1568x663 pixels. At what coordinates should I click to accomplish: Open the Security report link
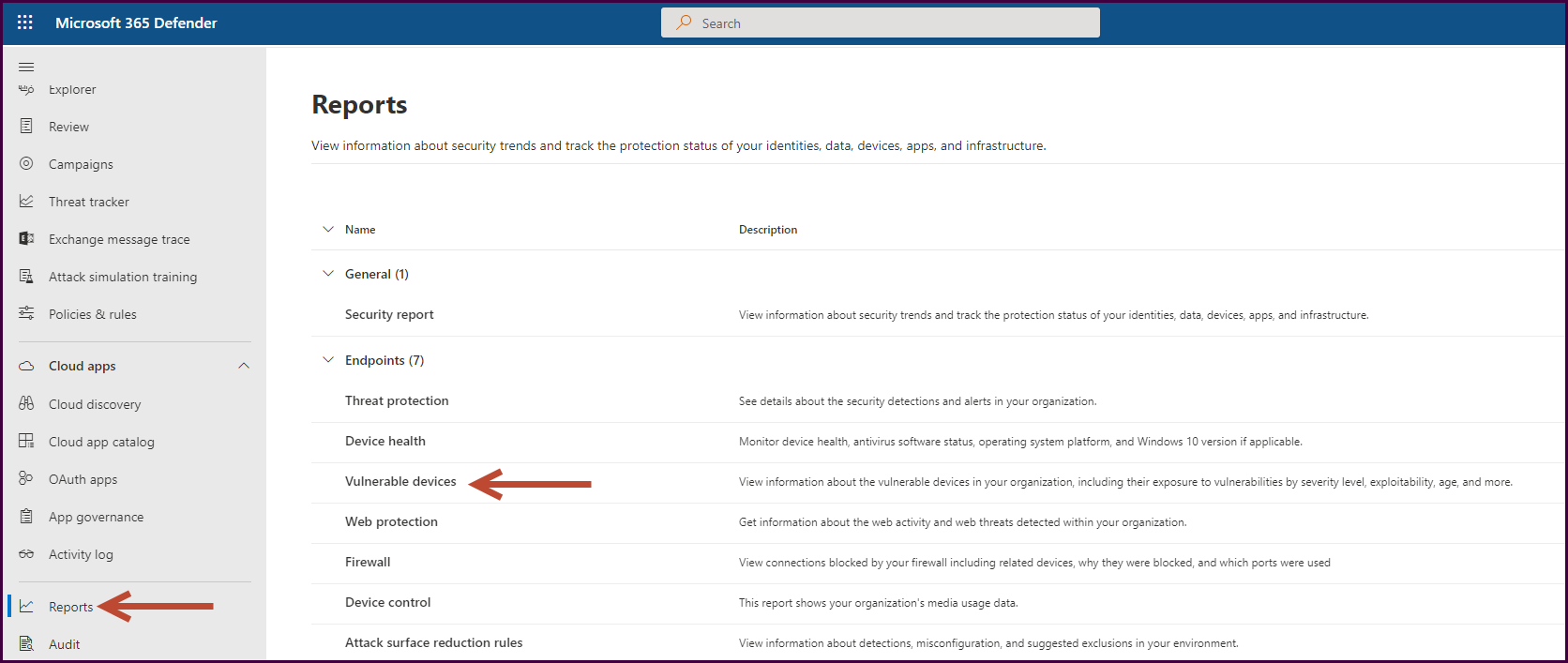click(389, 314)
